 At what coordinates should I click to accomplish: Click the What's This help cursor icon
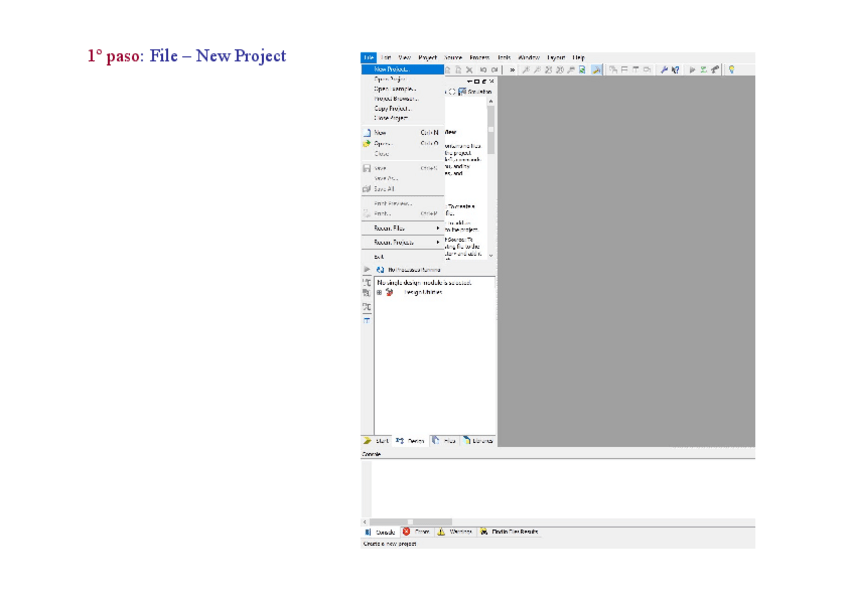tap(675, 70)
